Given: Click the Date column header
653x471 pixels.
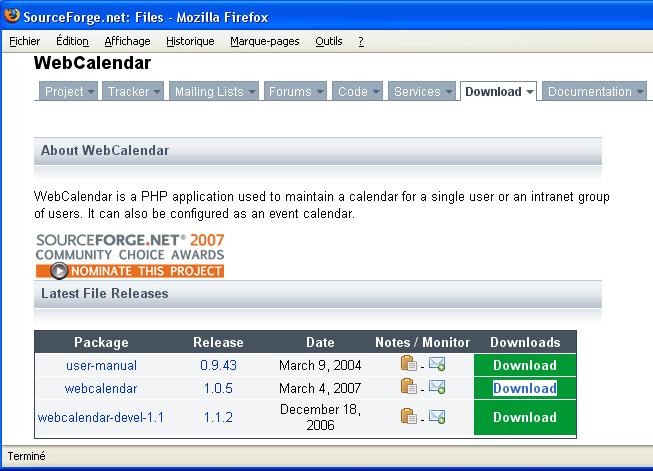Looking at the screenshot, I should [x=320, y=342].
